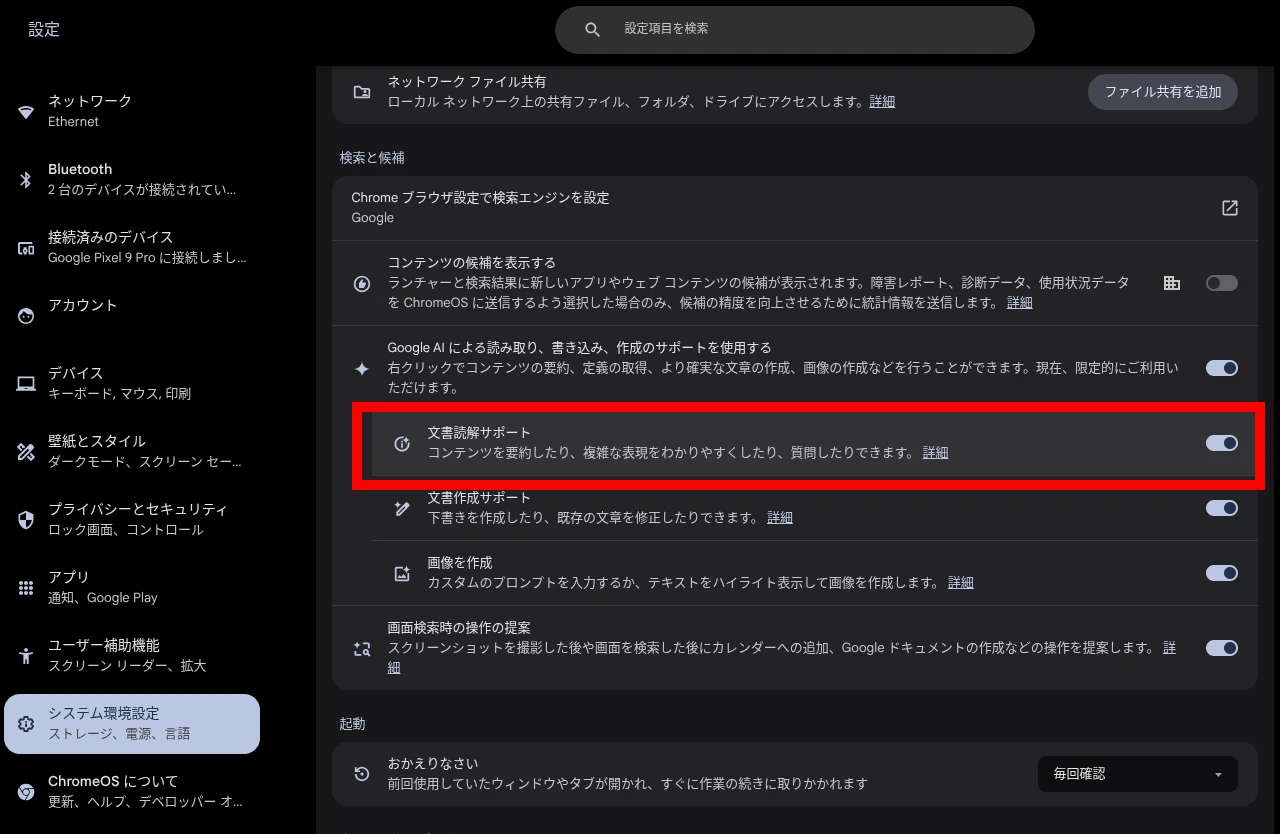Screen dimensions: 1280x834
Task: Open Chrome browser search engine settings via external link icon
Action: [1229, 208]
